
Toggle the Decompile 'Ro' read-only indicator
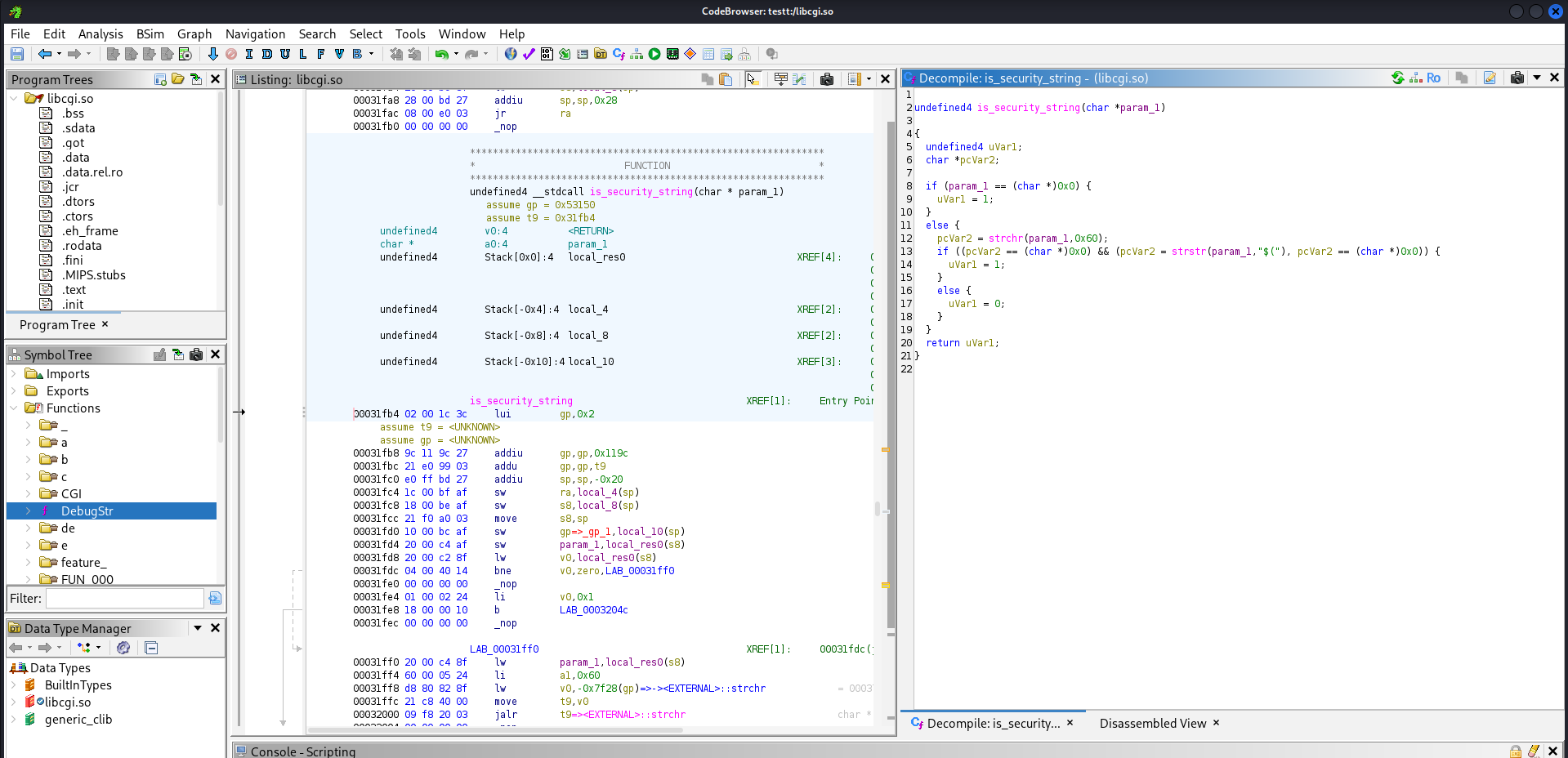[x=1433, y=78]
